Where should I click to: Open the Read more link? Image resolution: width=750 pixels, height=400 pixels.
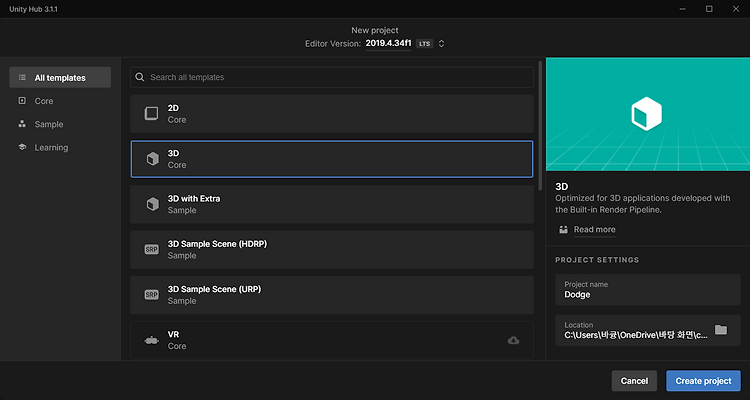[595, 230]
